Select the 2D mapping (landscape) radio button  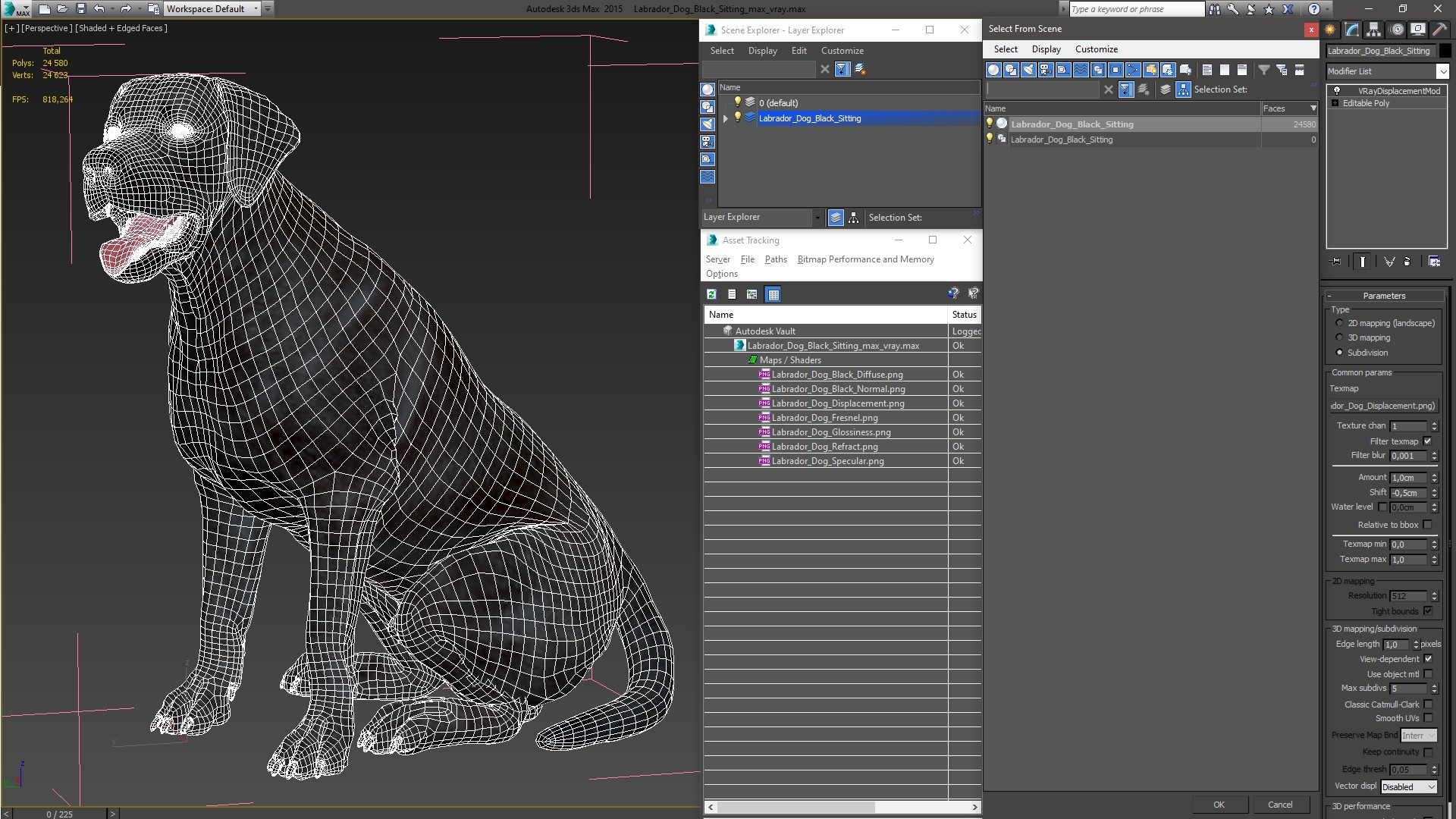tap(1339, 323)
